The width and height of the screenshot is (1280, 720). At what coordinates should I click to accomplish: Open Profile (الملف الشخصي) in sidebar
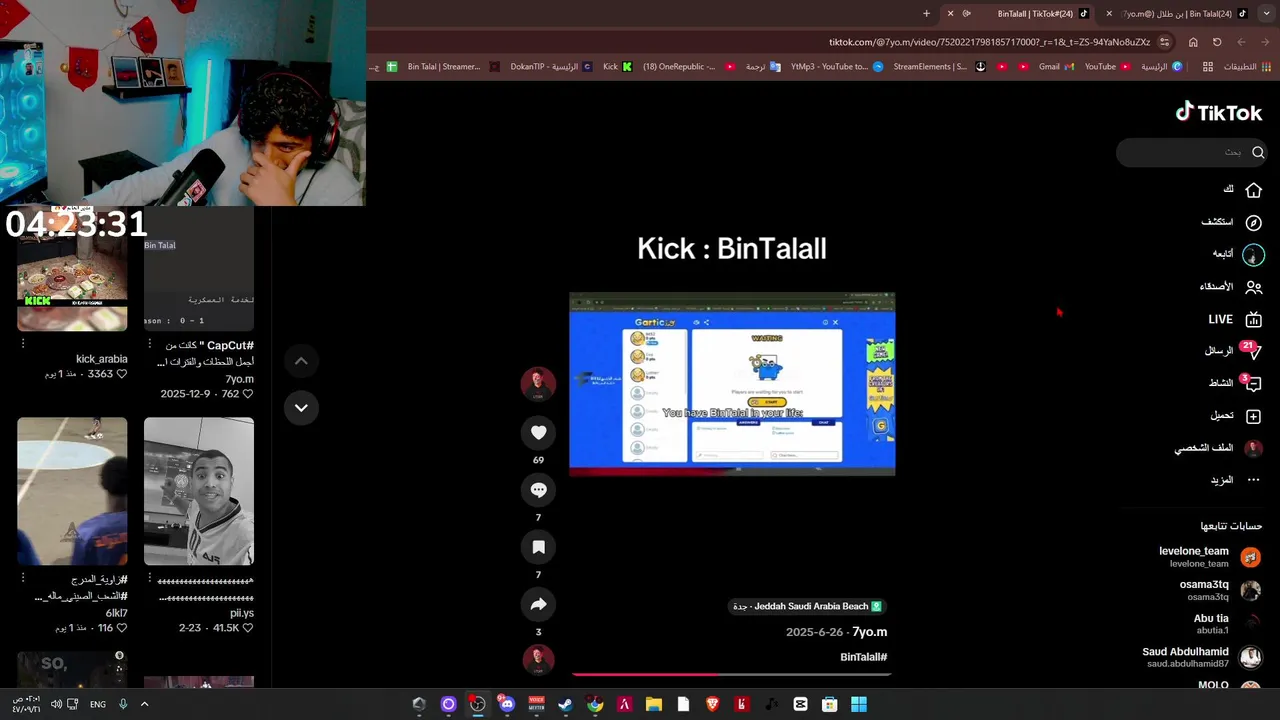tap(1218, 448)
